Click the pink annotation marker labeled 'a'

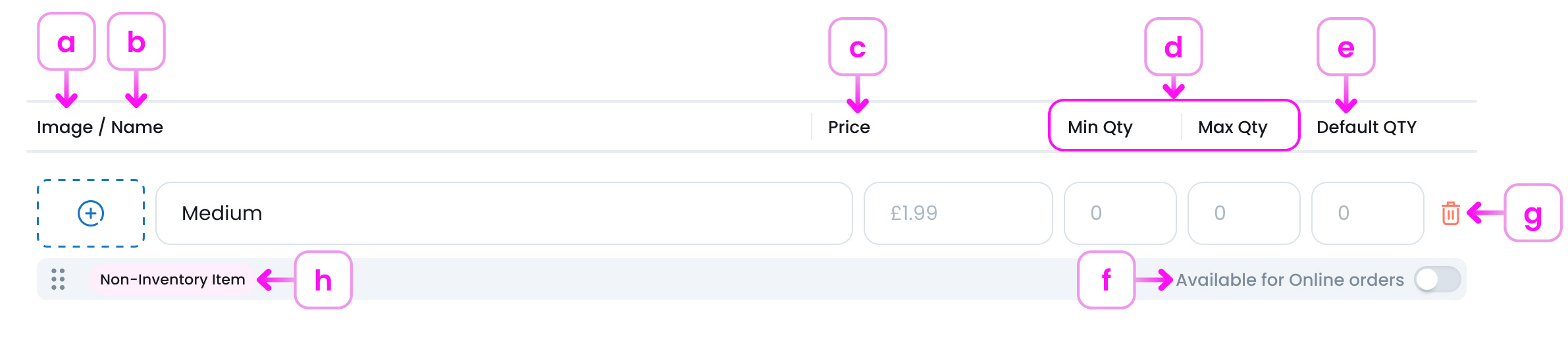click(x=66, y=41)
